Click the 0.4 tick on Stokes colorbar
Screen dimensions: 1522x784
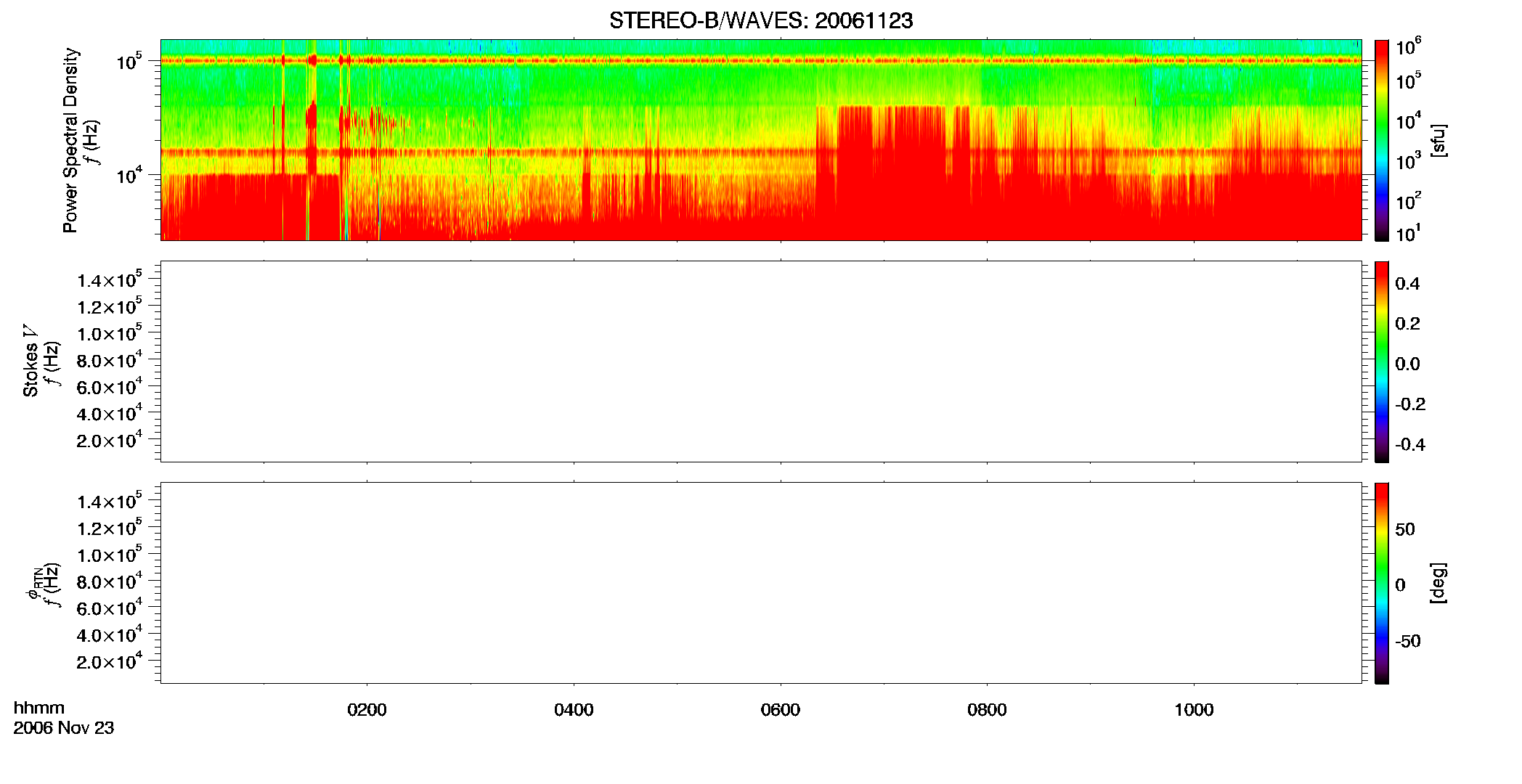point(1407,284)
